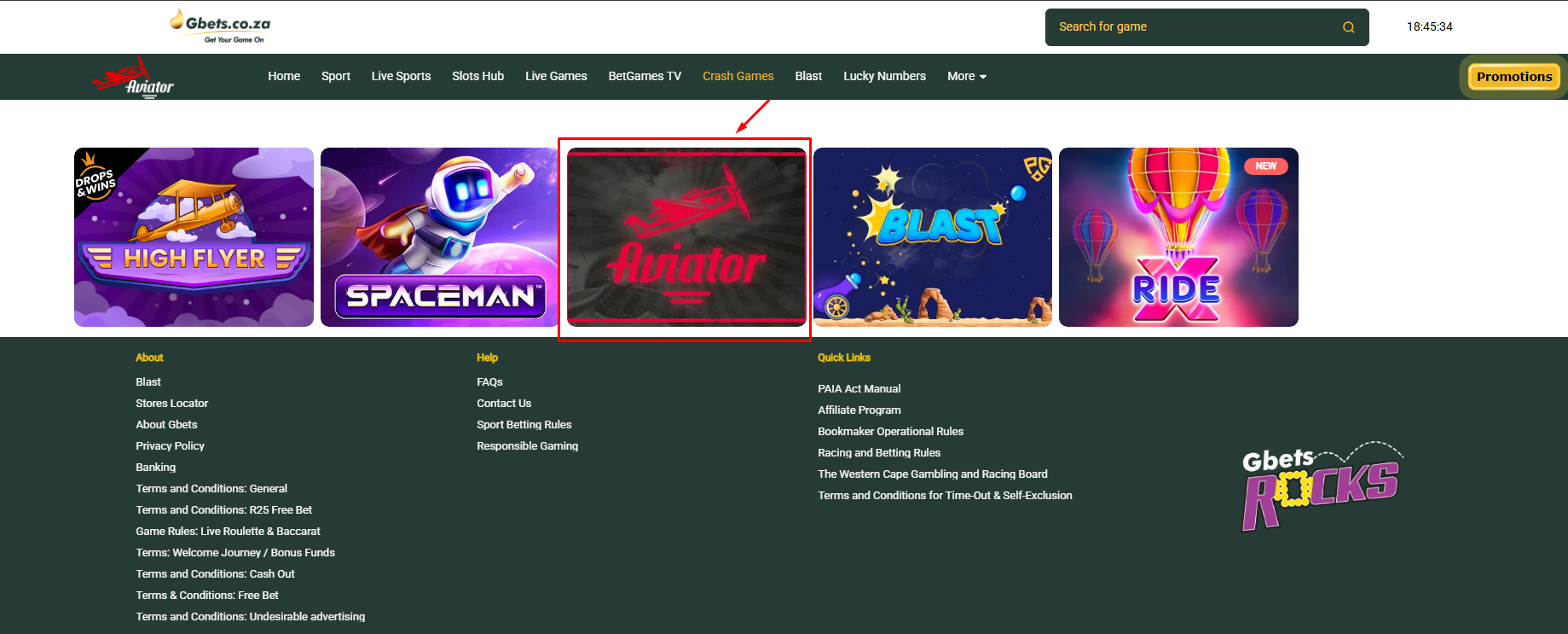The width and height of the screenshot is (1568, 634).
Task: Open the Crash Games tab
Action: 738,76
